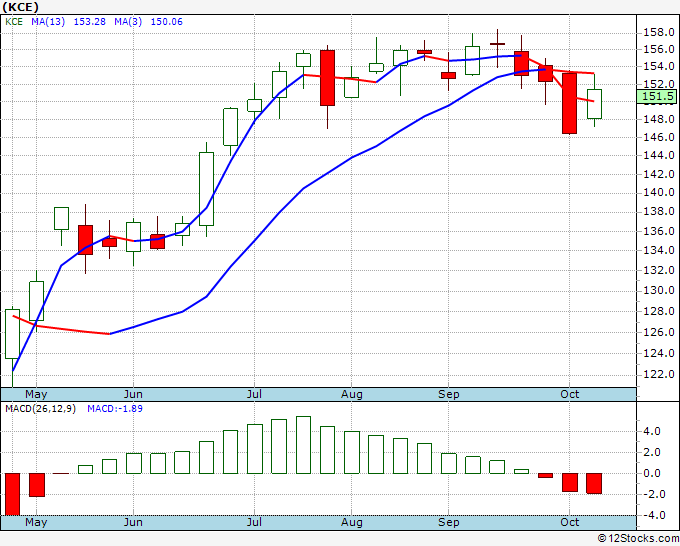Click the 4.0 MACD axis label
The height and width of the screenshot is (546, 680).
click(x=652, y=432)
